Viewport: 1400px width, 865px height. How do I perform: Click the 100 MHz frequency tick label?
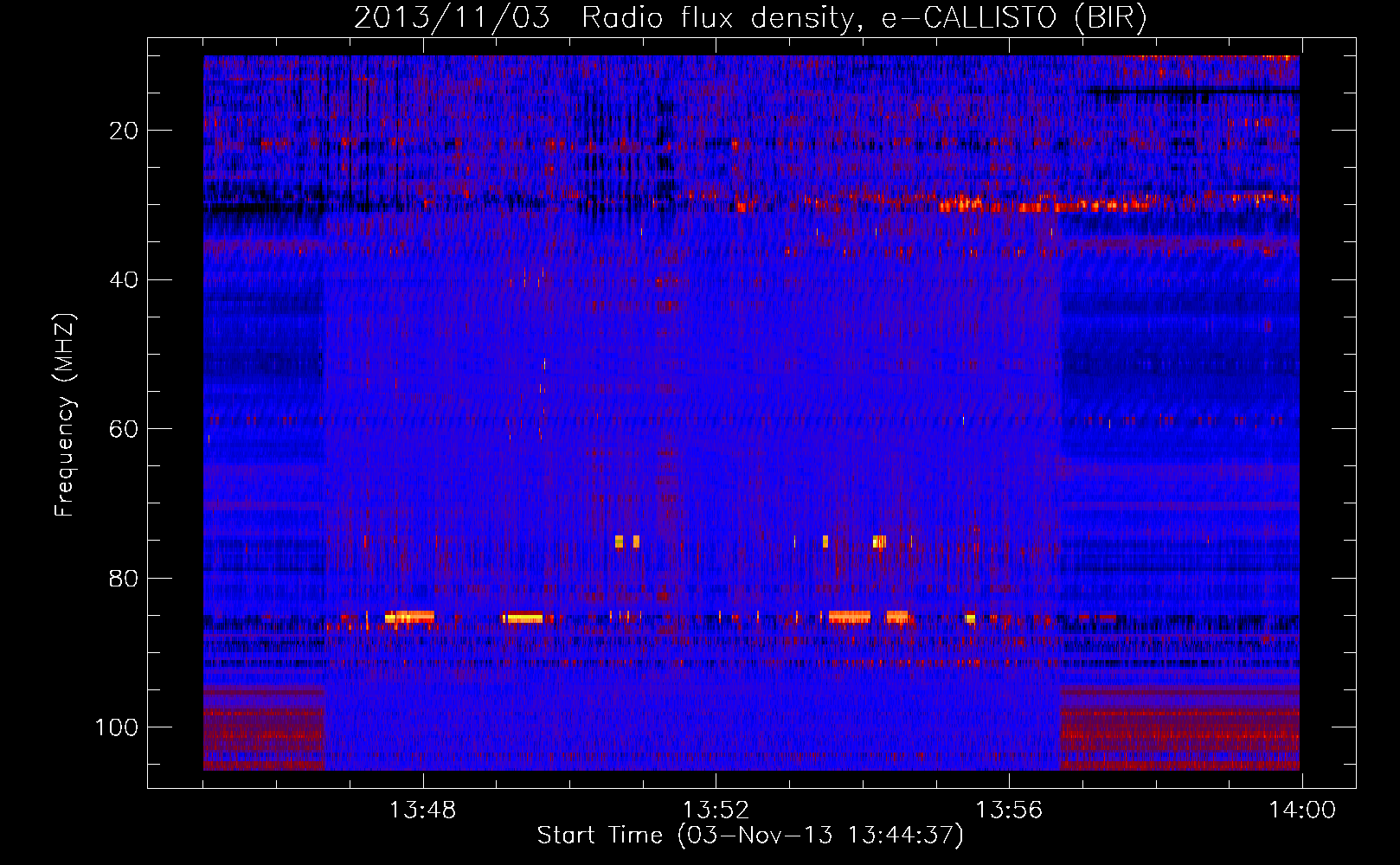pyautogui.click(x=117, y=727)
